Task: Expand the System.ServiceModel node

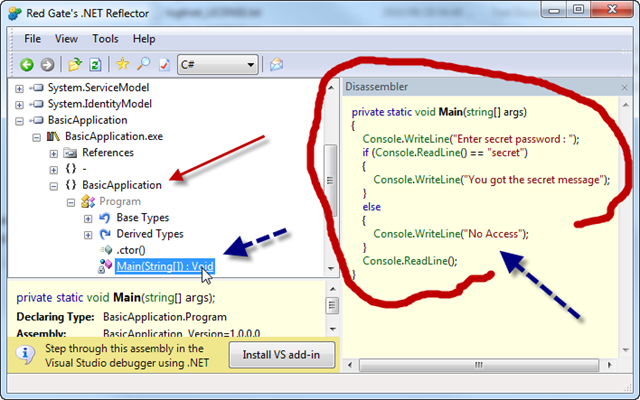Action: pyautogui.click(x=19, y=89)
